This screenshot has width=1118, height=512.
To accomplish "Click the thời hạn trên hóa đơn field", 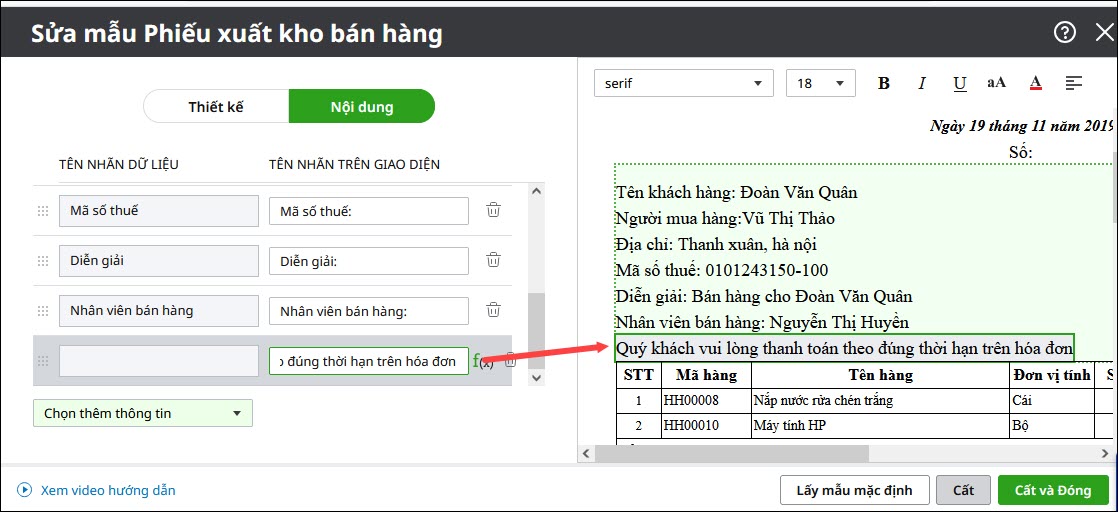I will coord(369,362).
